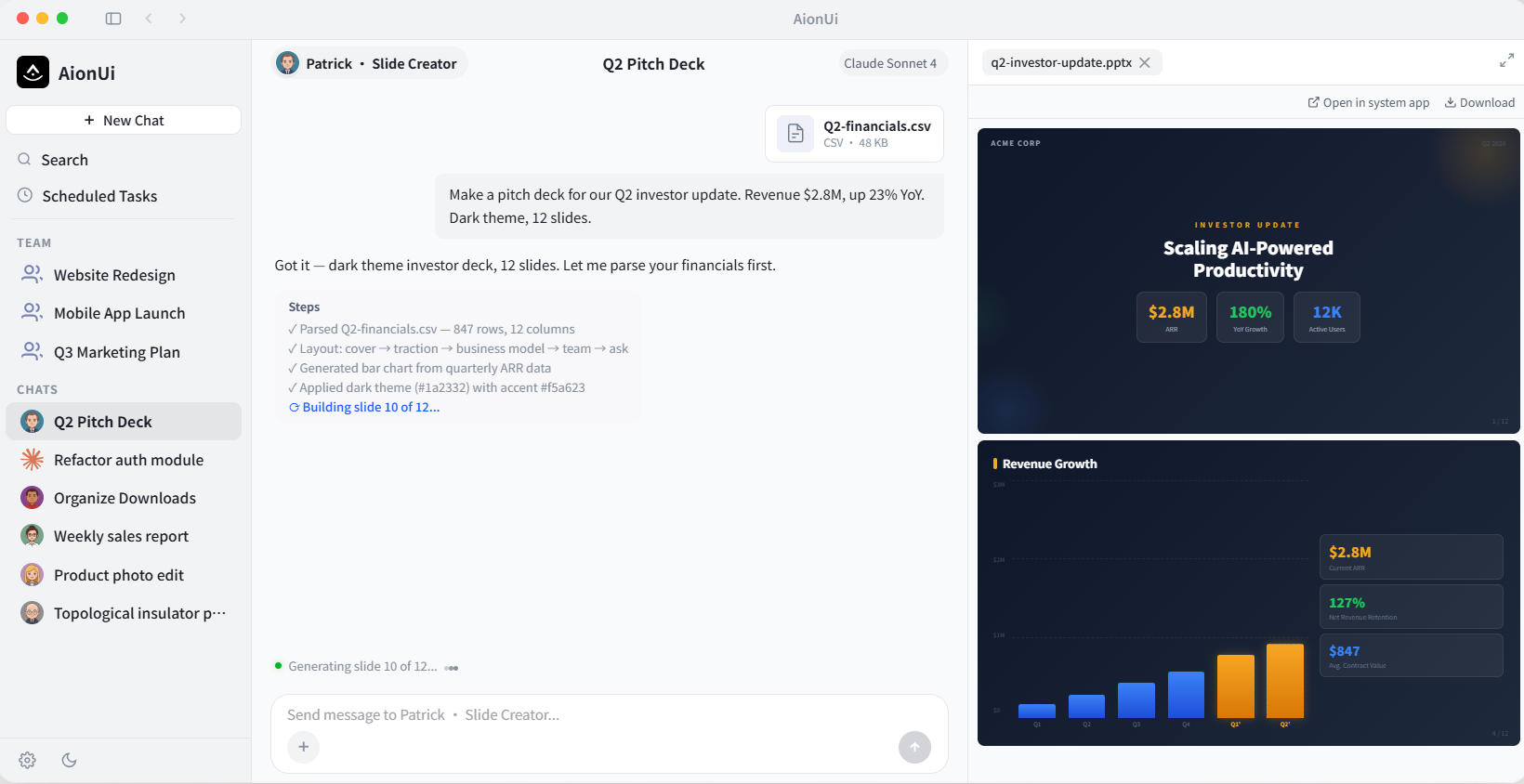Open Website Redesign team
Image resolution: width=1524 pixels, height=784 pixels.
coord(124,275)
